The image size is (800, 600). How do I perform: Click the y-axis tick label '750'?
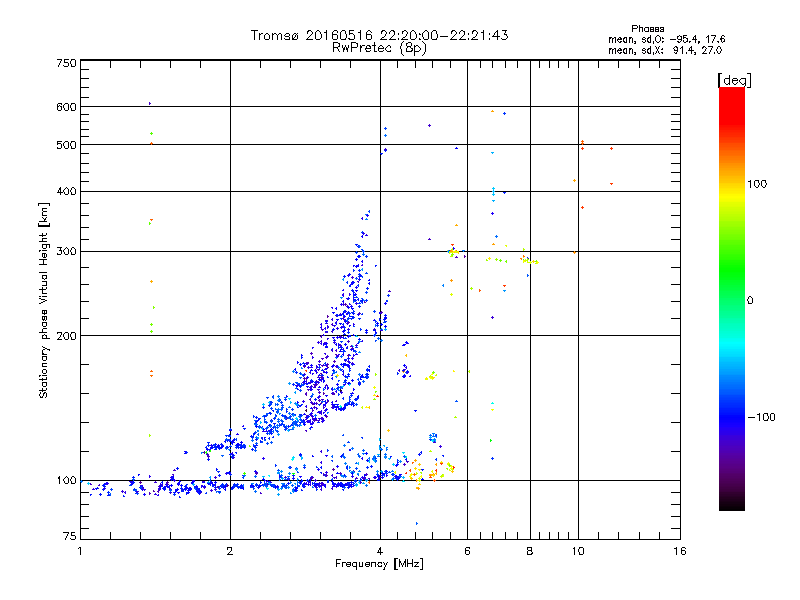click(x=66, y=63)
